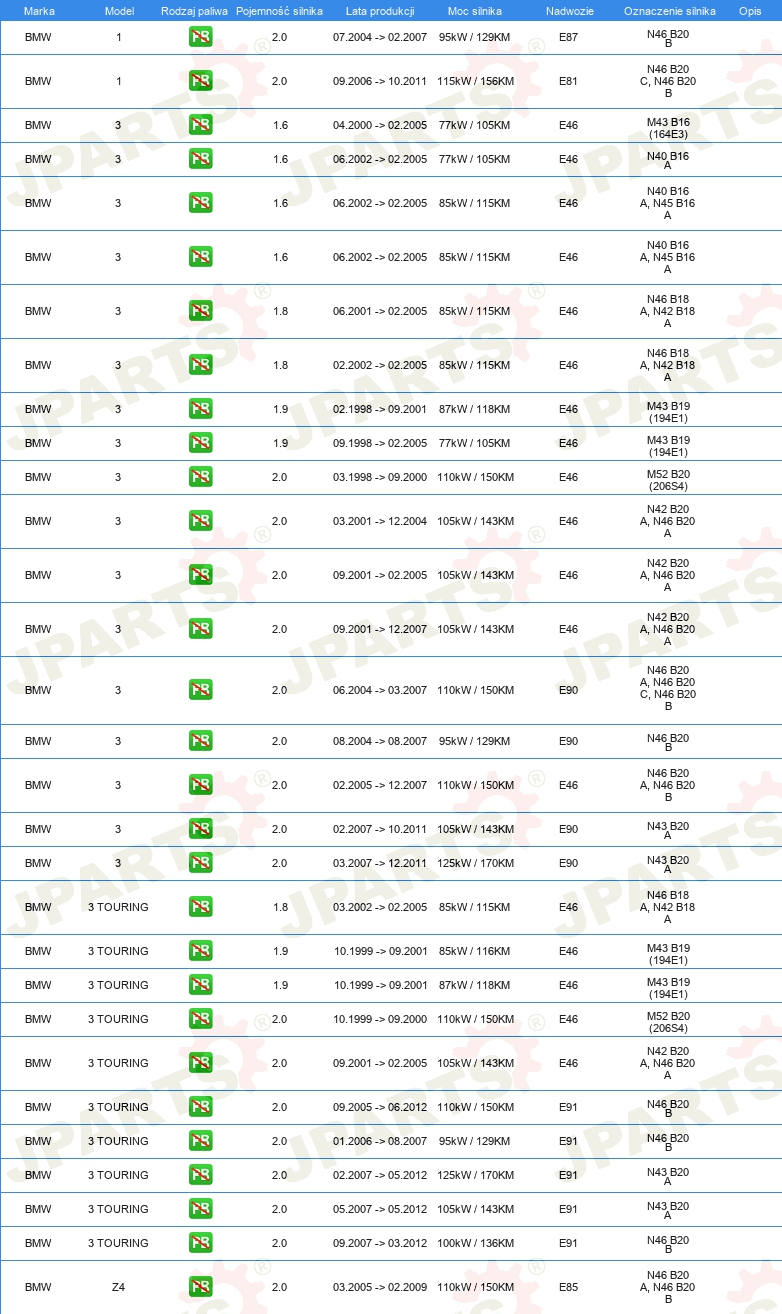Click fuel icon in the 03.2007 -> 12.2011 row

click(x=200, y=863)
